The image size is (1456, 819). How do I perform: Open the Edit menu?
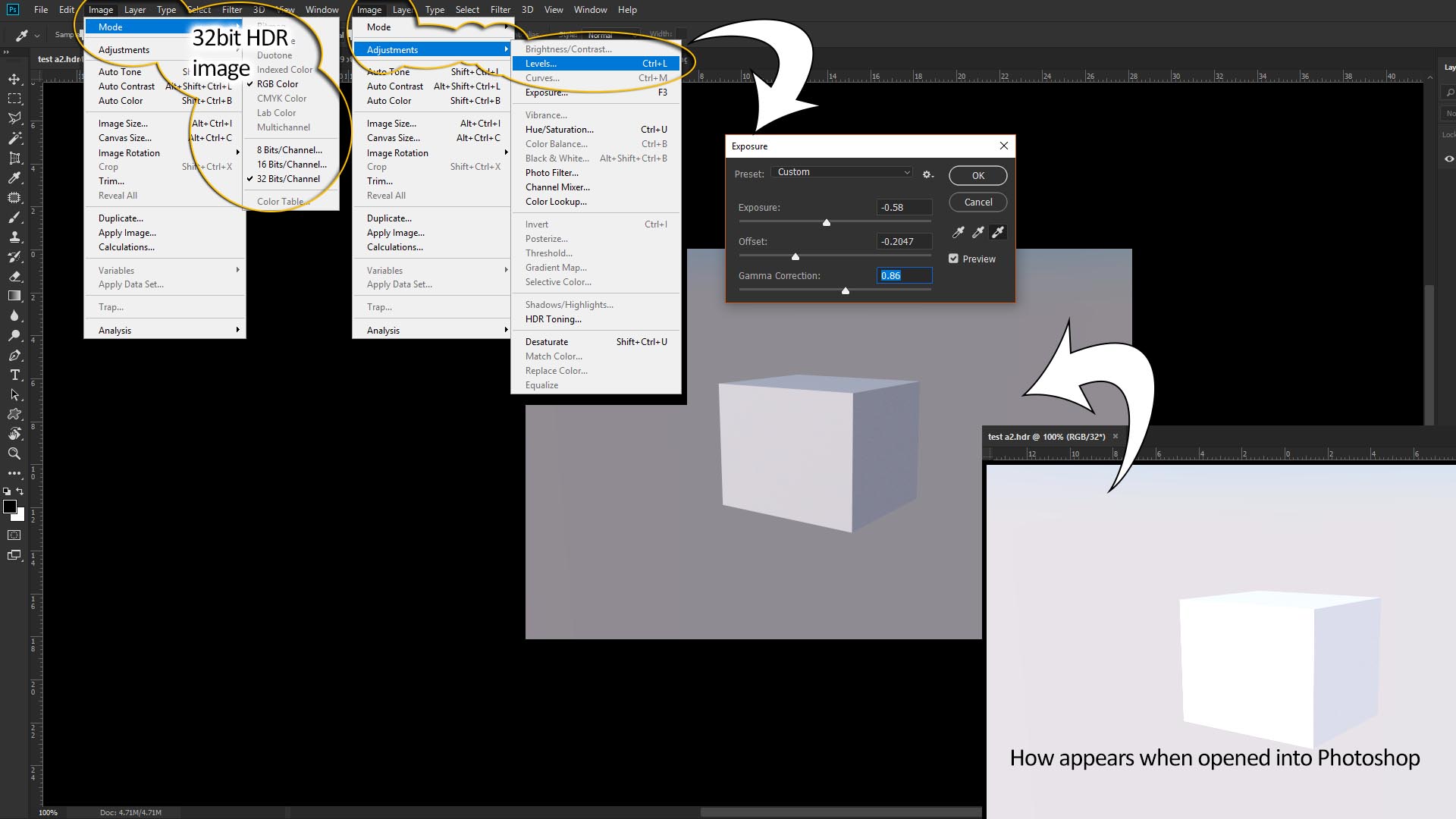point(67,10)
